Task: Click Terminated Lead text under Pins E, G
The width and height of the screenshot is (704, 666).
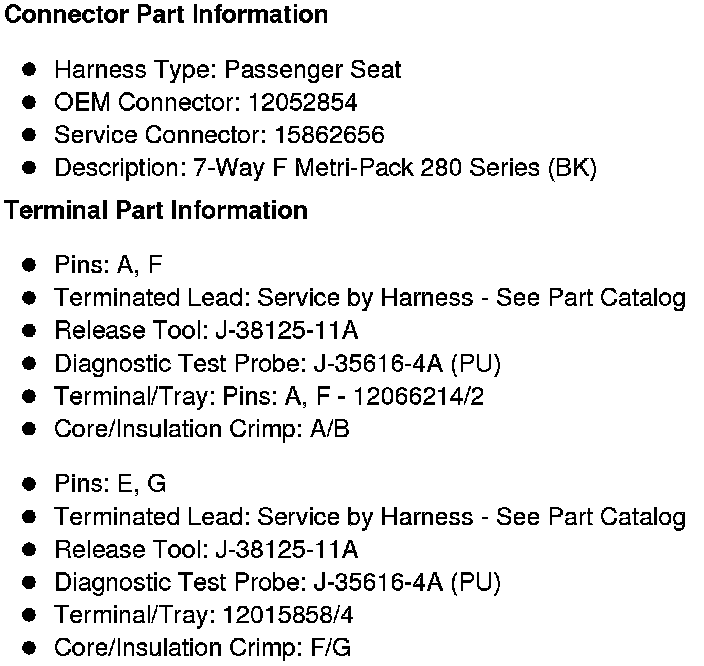Action: point(370,517)
